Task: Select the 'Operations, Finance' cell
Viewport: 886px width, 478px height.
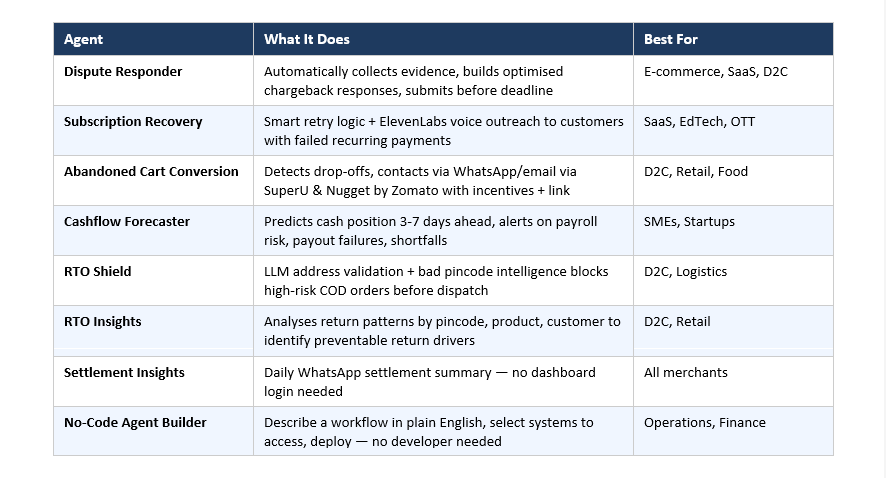Action: click(705, 423)
